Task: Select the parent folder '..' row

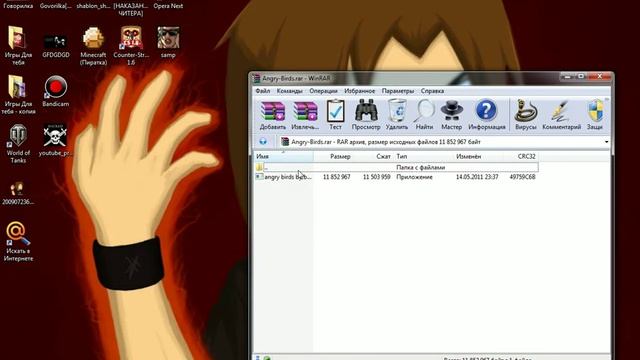Action: coord(396,167)
